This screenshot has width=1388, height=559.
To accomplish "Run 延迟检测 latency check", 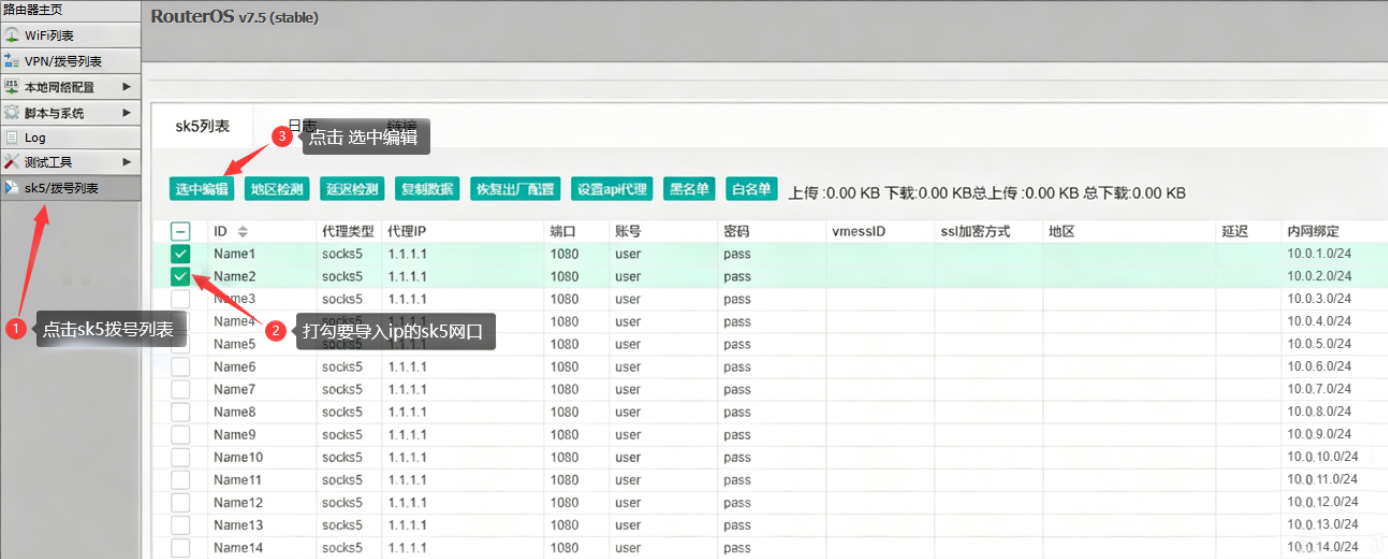I will pyautogui.click(x=352, y=189).
